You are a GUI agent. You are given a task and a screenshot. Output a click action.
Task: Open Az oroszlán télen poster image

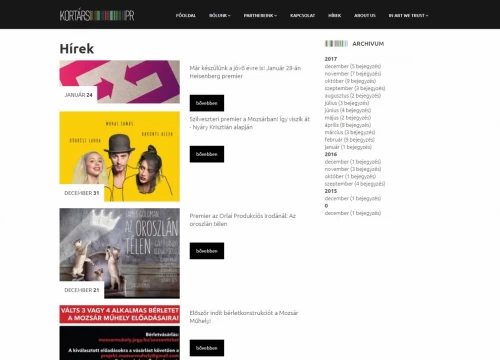[x=120, y=253]
